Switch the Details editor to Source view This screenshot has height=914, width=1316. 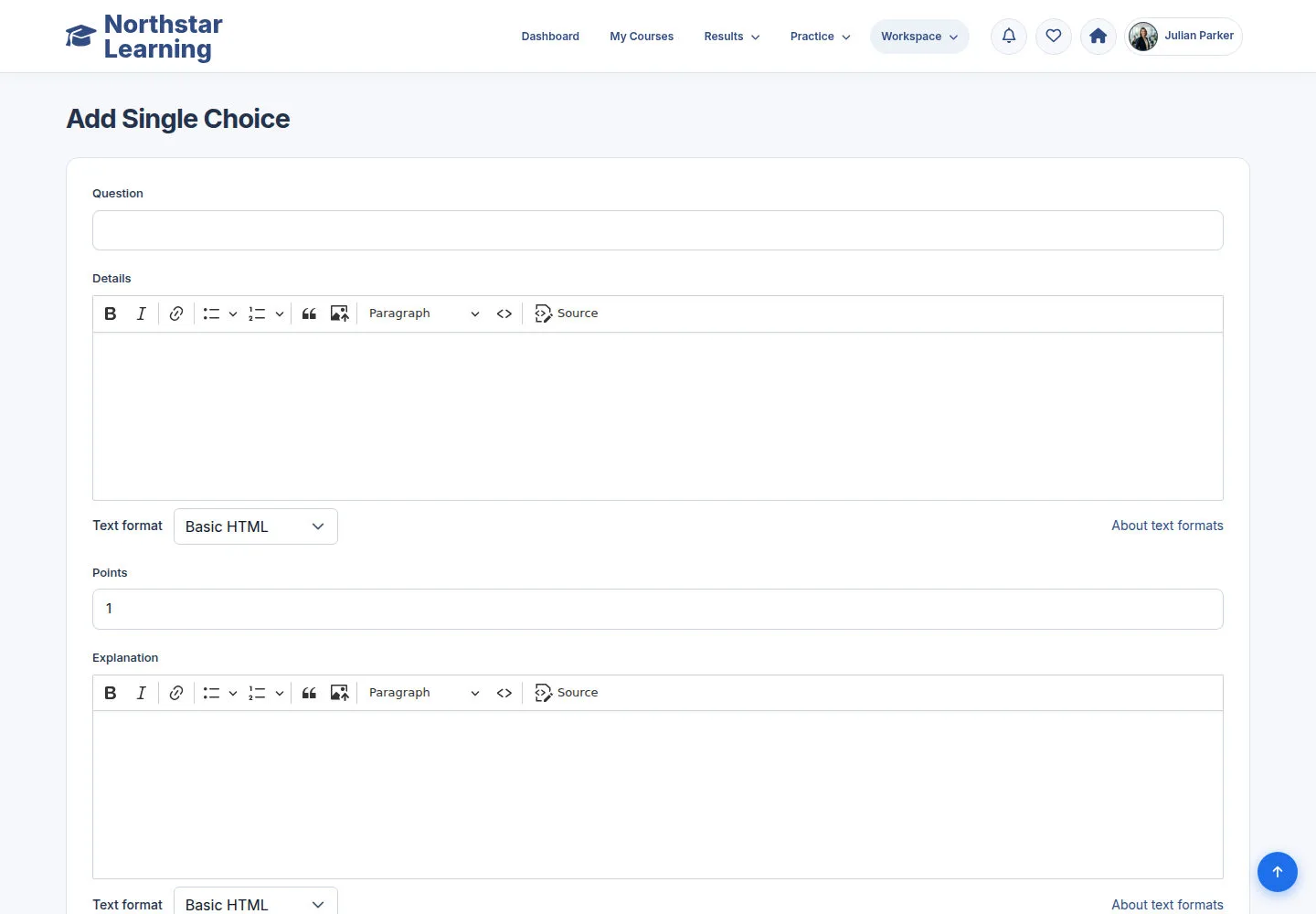pyautogui.click(x=567, y=314)
